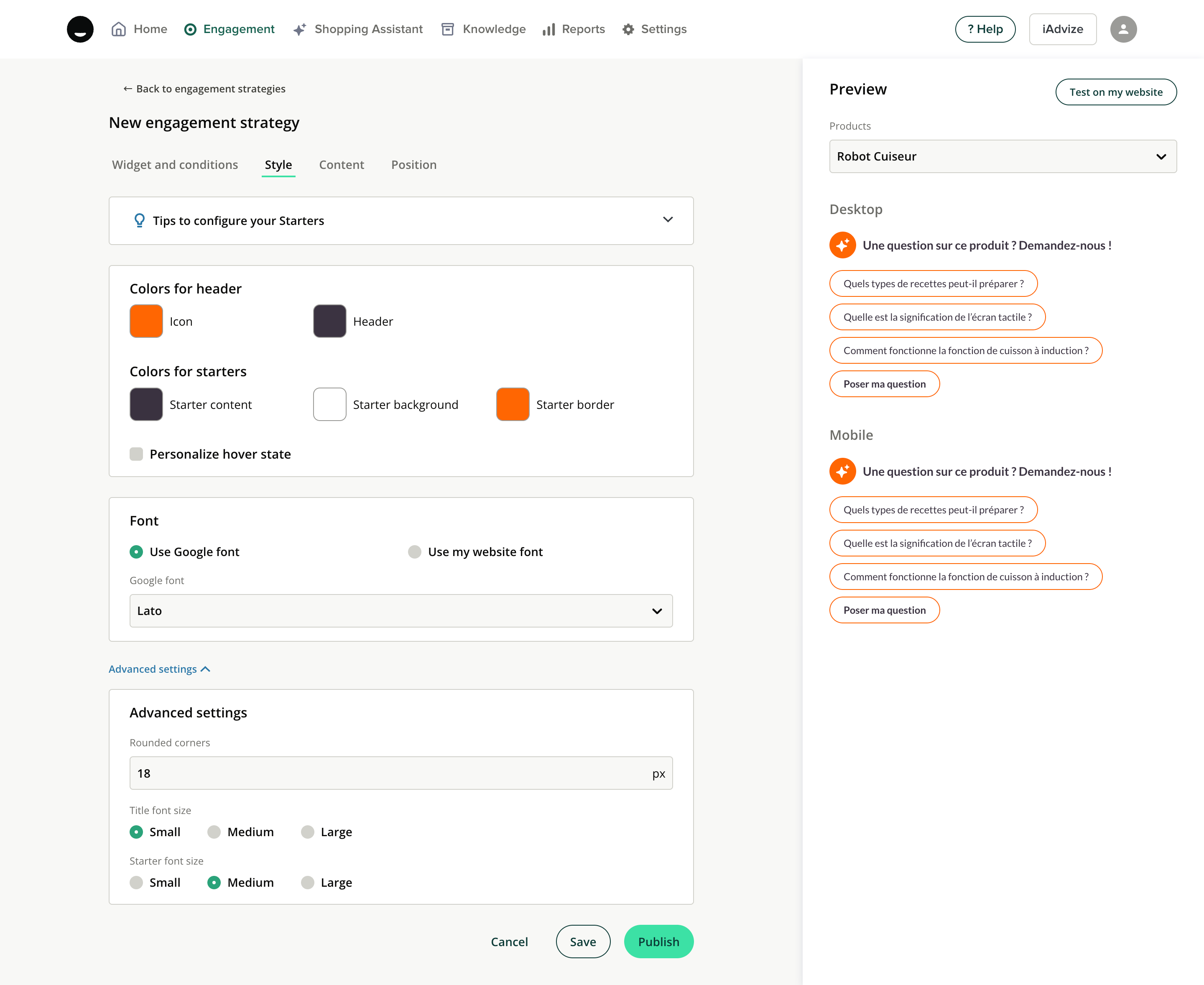Viewport: 1204px width, 985px height.
Task: Set Title font size to Large
Action: coord(308,832)
